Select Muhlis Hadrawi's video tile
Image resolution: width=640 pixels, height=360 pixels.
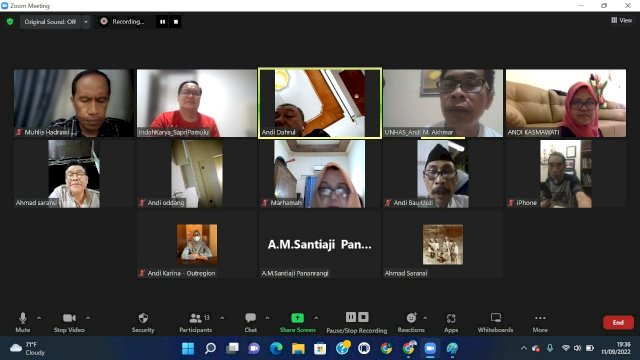pyautogui.click(x=74, y=103)
